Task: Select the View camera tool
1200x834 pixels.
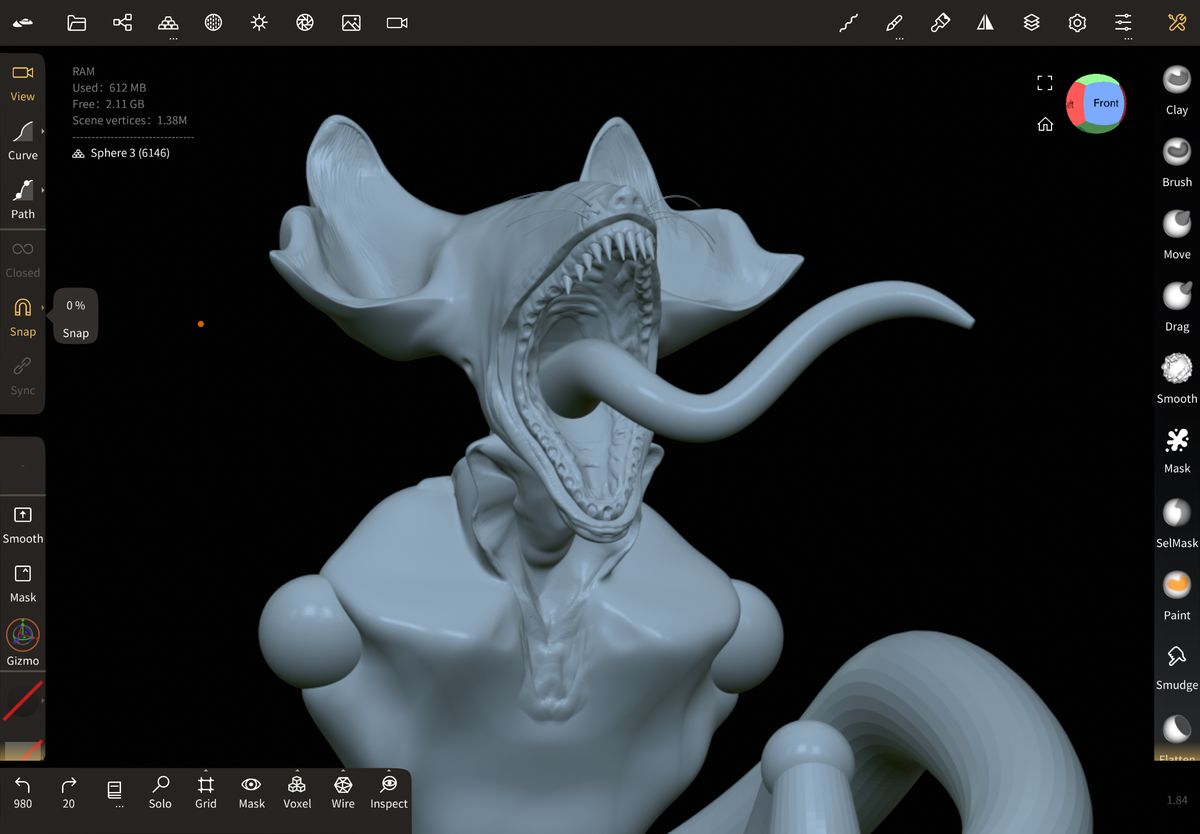Action: click(x=23, y=83)
